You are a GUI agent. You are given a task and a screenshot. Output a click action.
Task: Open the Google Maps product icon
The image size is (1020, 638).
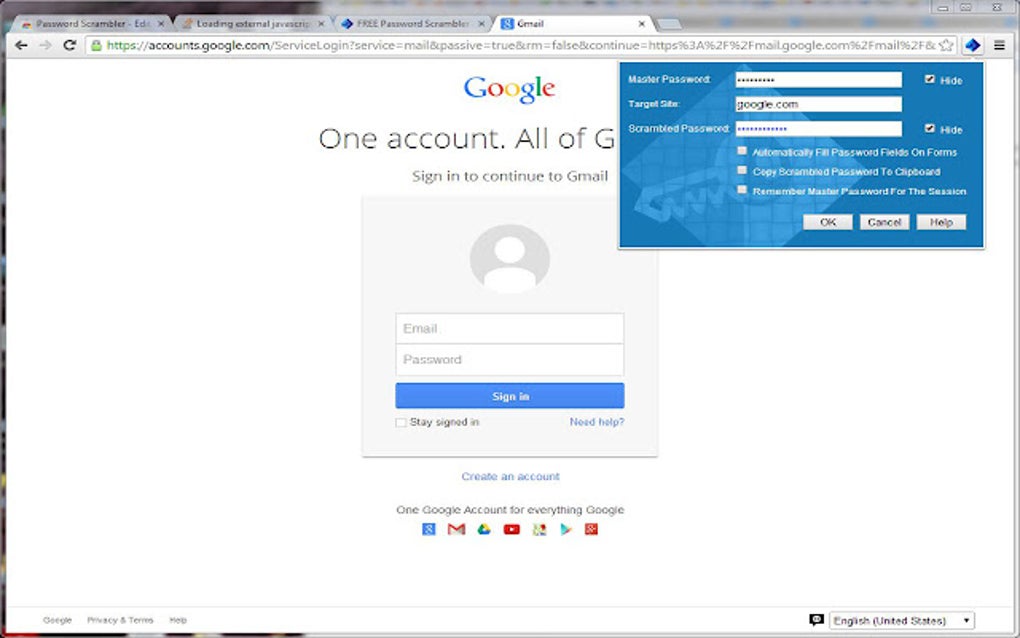pyautogui.click(x=539, y=529)
